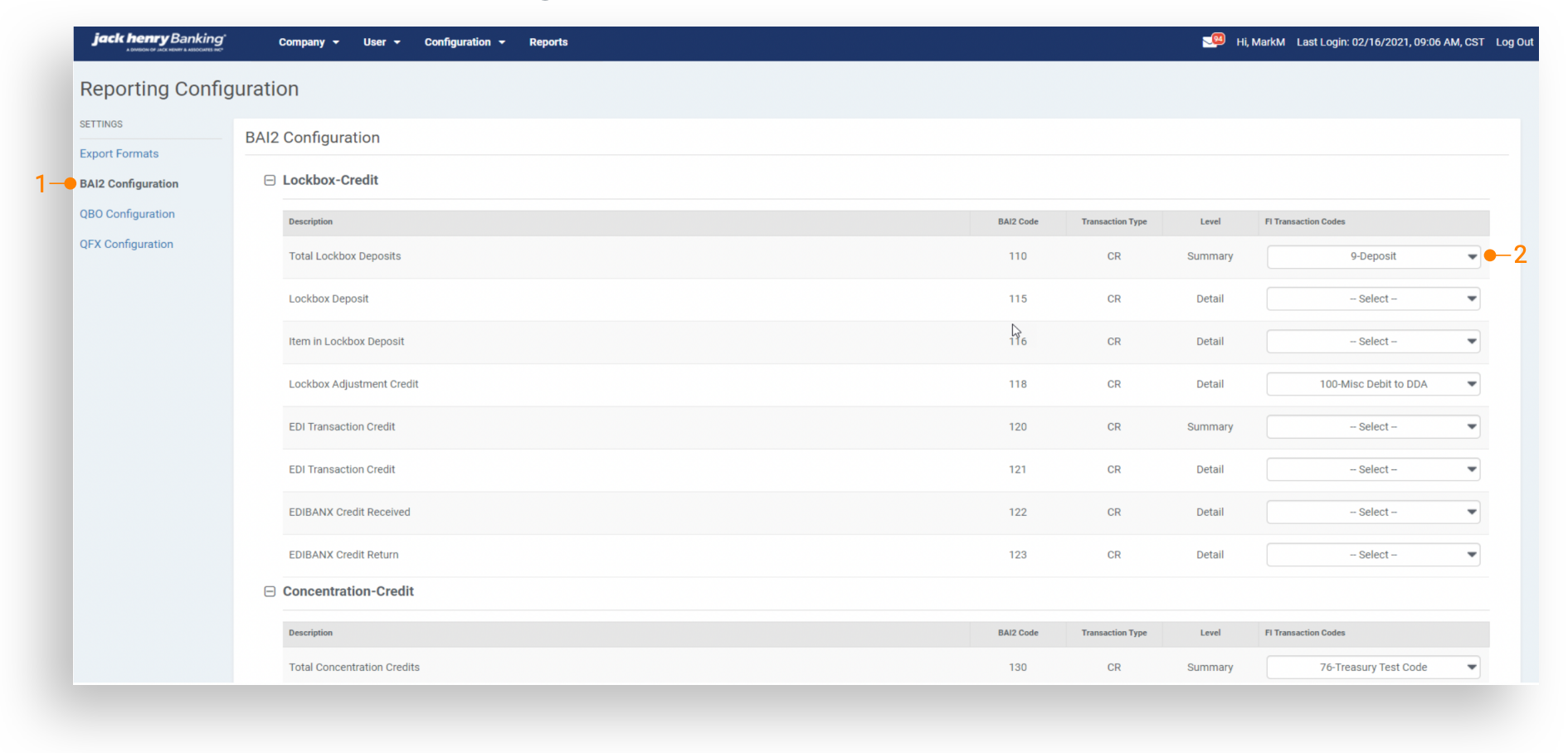Screen dimensions: 1568x753
Task: Log out of the banking session
Action: pos(1514,42)
